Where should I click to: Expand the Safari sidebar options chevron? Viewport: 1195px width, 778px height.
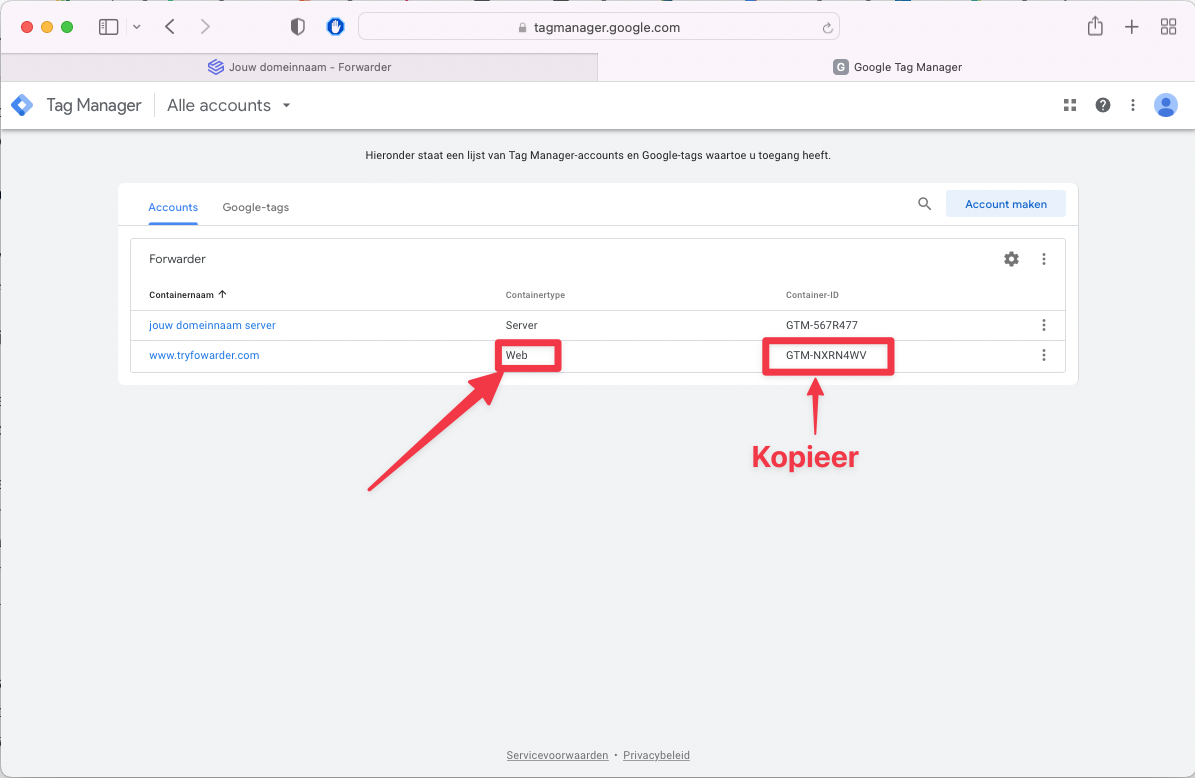pos(137,27)
